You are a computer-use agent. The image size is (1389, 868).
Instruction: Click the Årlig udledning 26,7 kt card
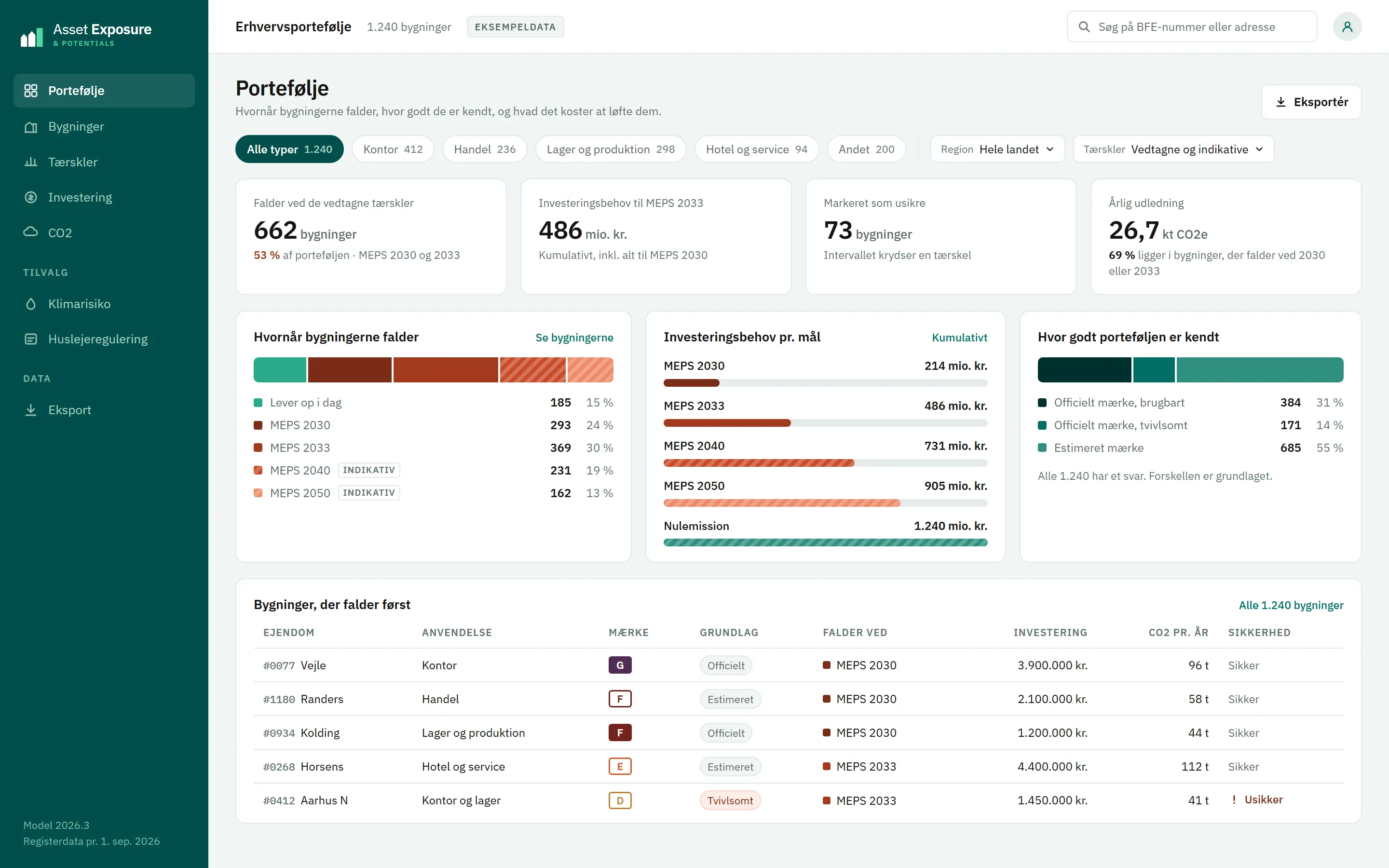[x=1226, y=236]
